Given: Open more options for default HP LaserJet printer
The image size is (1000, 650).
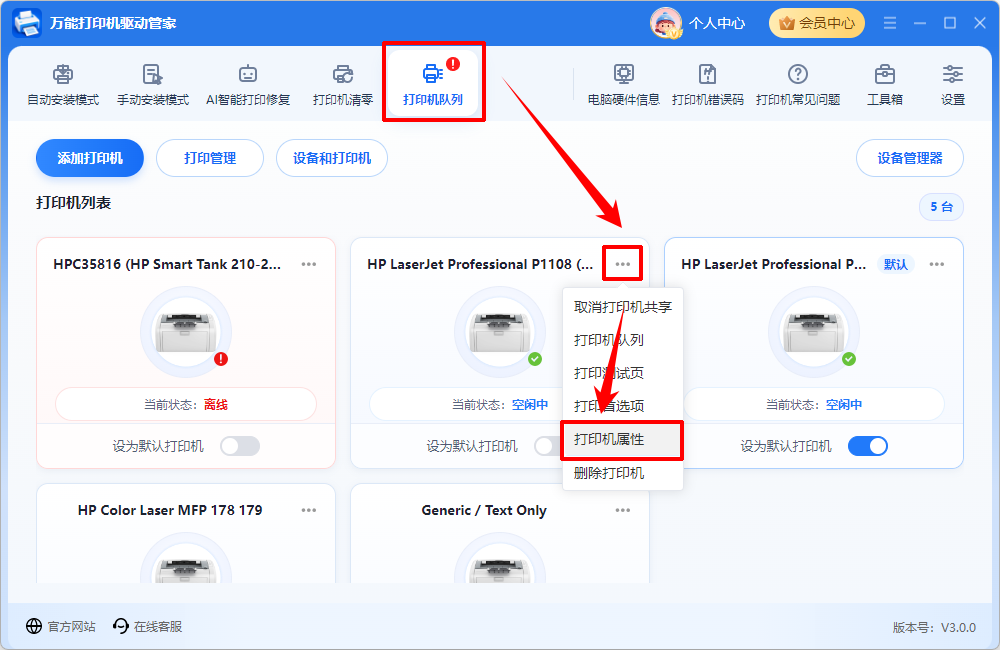Looking at the screenshot, I should click(936, 264).
